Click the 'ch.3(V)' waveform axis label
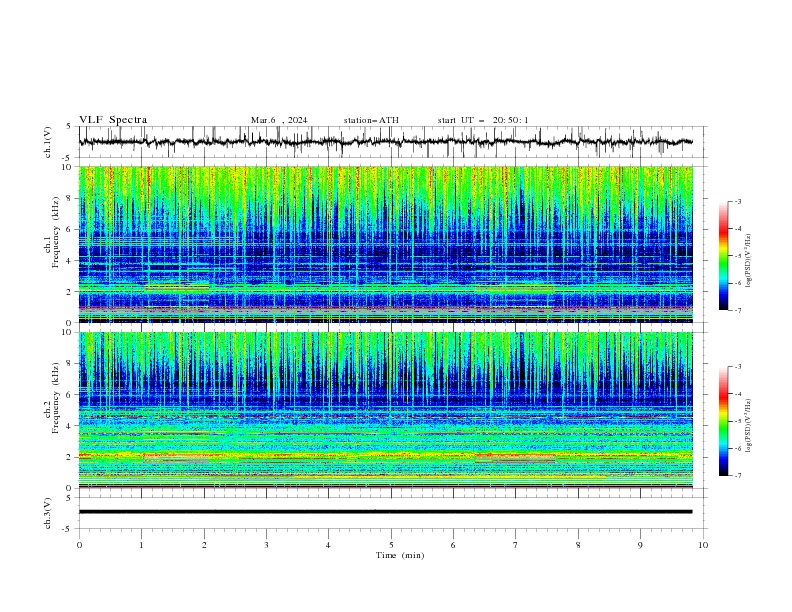Viewport: 792px width, 612px height. (x=48, y=513)
